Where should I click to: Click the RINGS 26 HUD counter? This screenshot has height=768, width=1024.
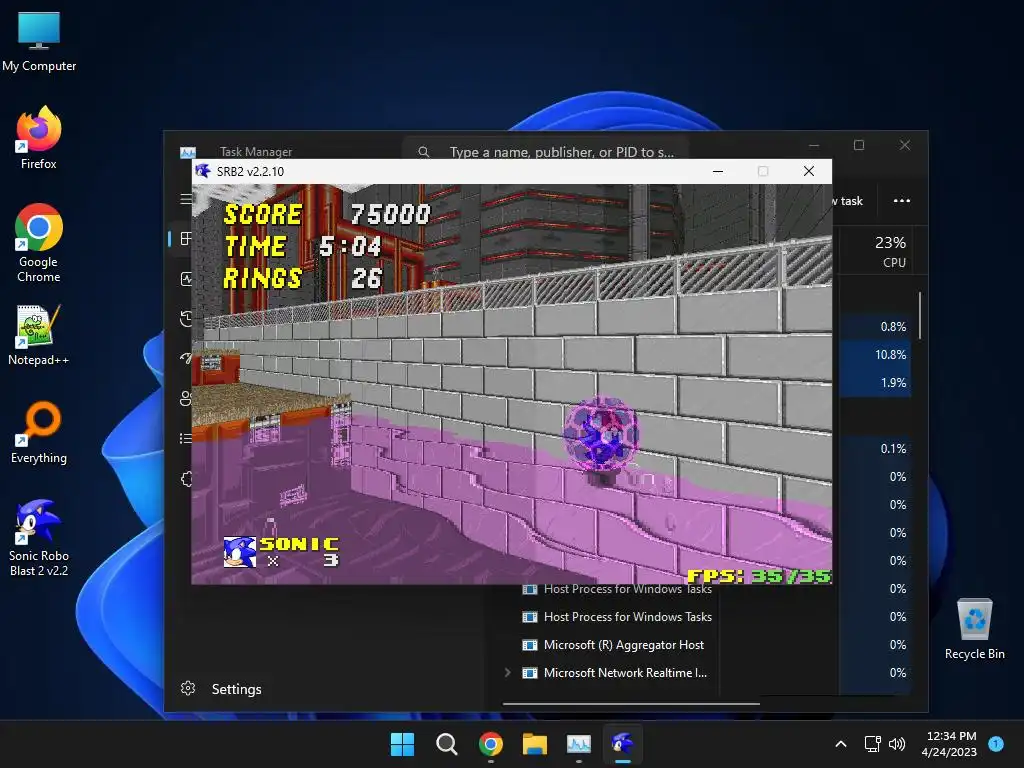coord(303,278)
